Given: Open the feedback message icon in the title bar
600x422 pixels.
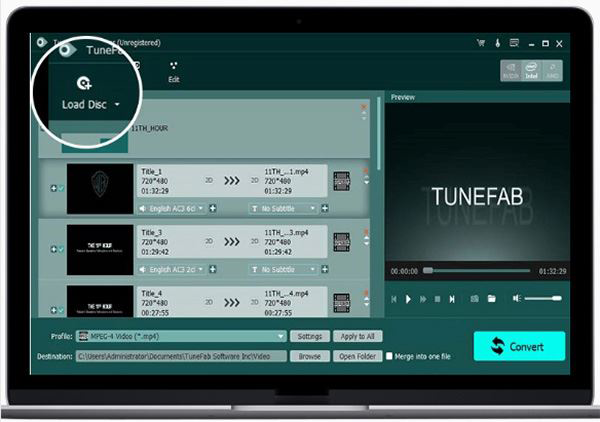Looking at the screenshot, I should (x=514, y=43).
